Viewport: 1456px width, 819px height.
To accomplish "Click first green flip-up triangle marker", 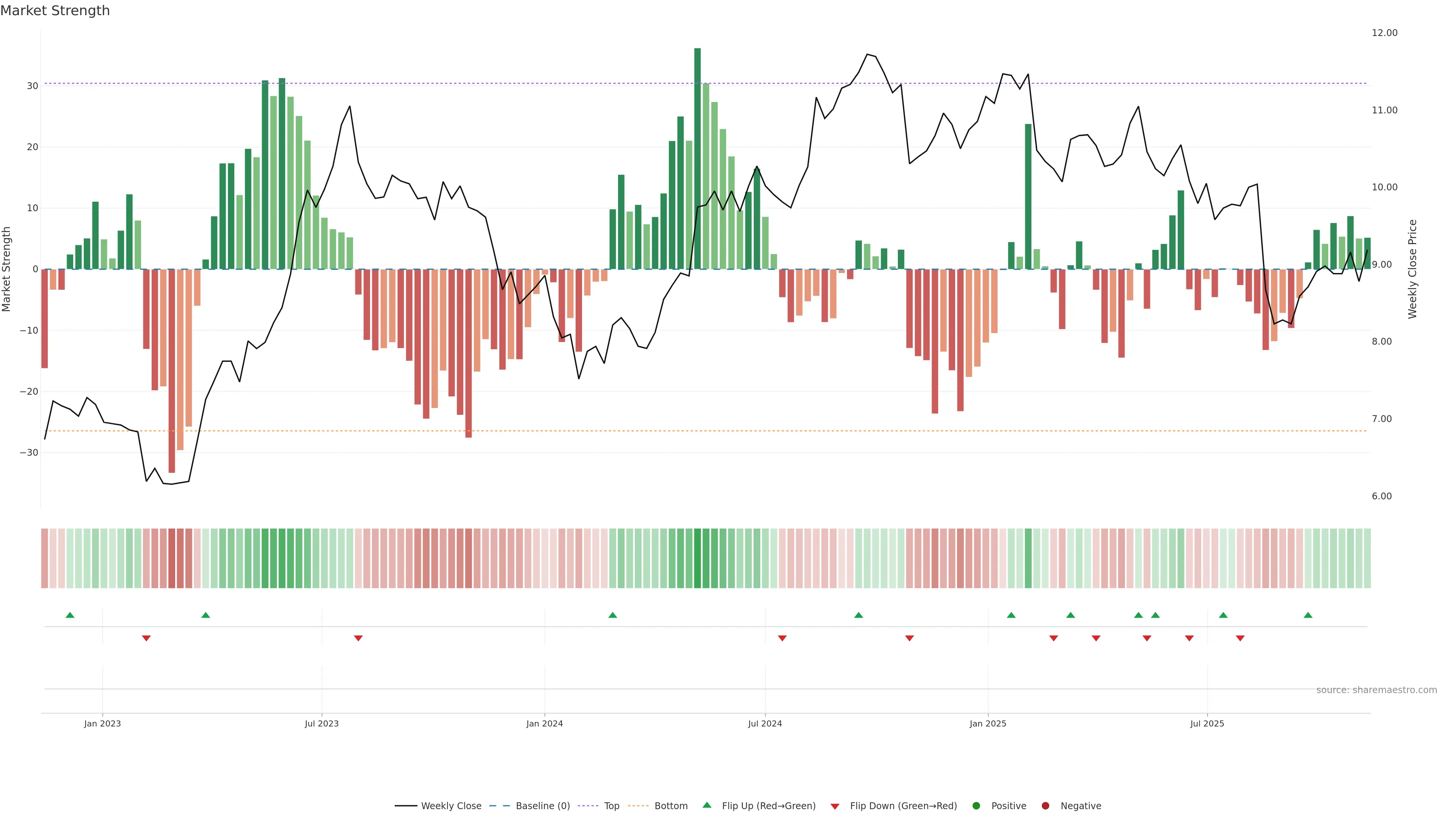I will pyautogui.click(x=70, y=615).
